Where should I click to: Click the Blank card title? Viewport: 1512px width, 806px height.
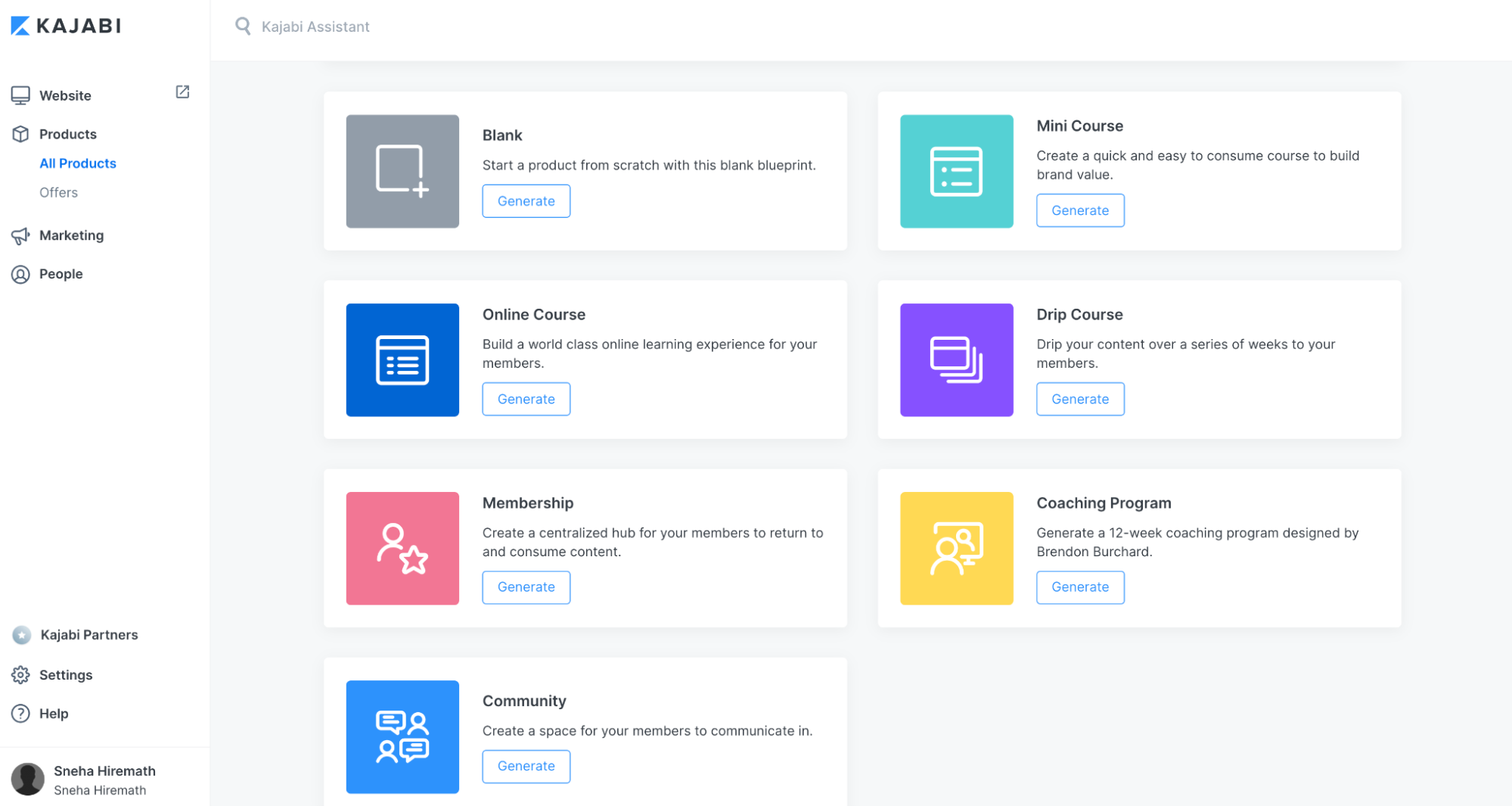[502, 135]
